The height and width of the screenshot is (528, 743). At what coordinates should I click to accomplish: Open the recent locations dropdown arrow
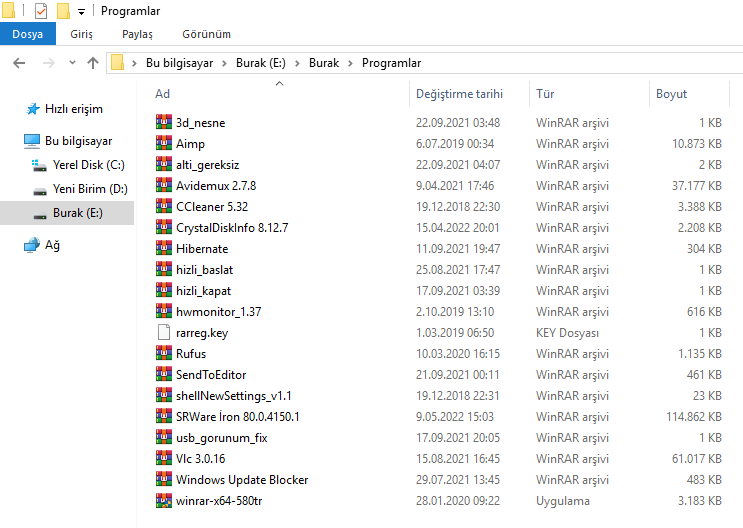point(72,63)
